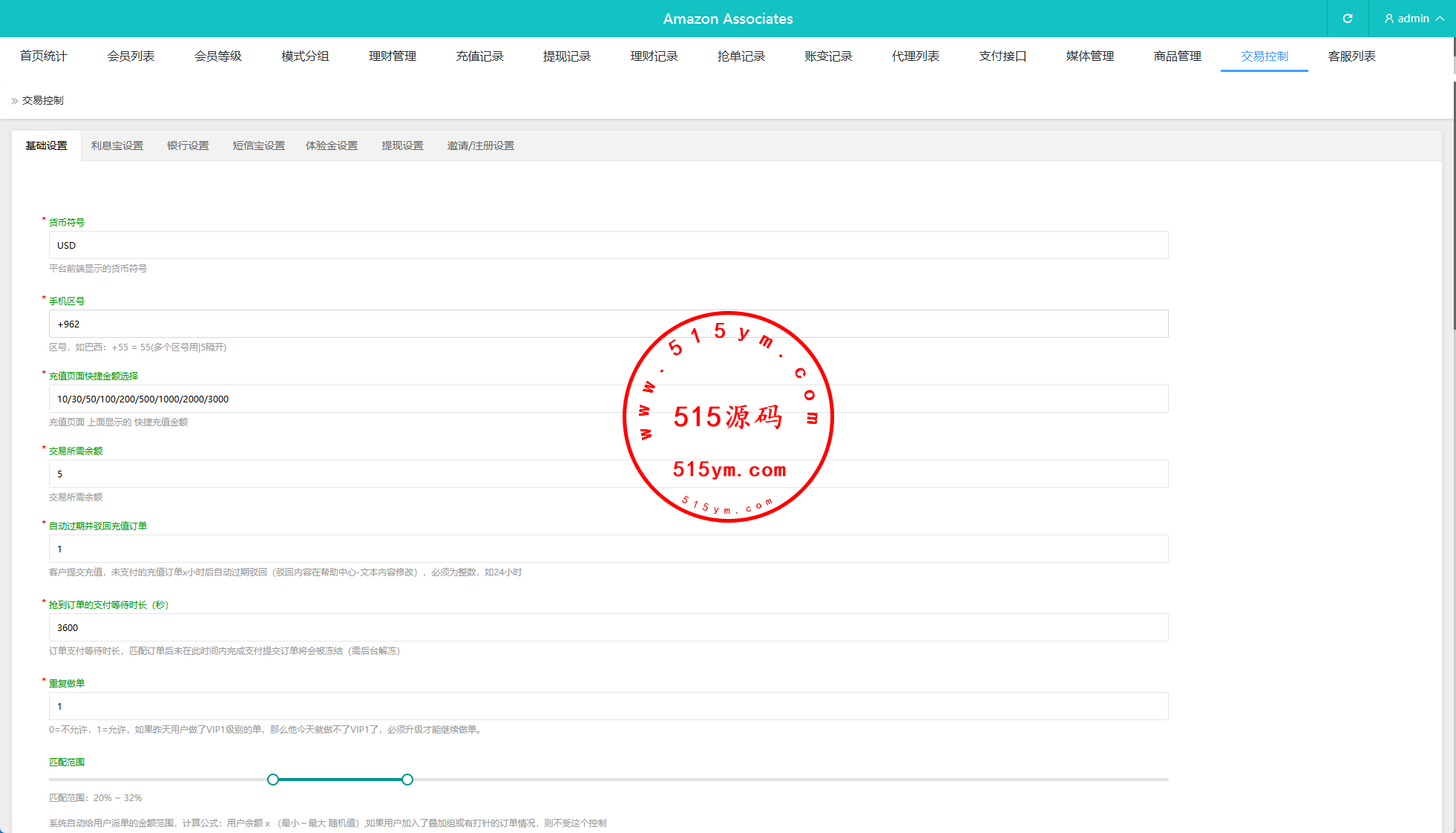
Task: Click the breadcrumb double-arrow icon
Action: point(14,101)
